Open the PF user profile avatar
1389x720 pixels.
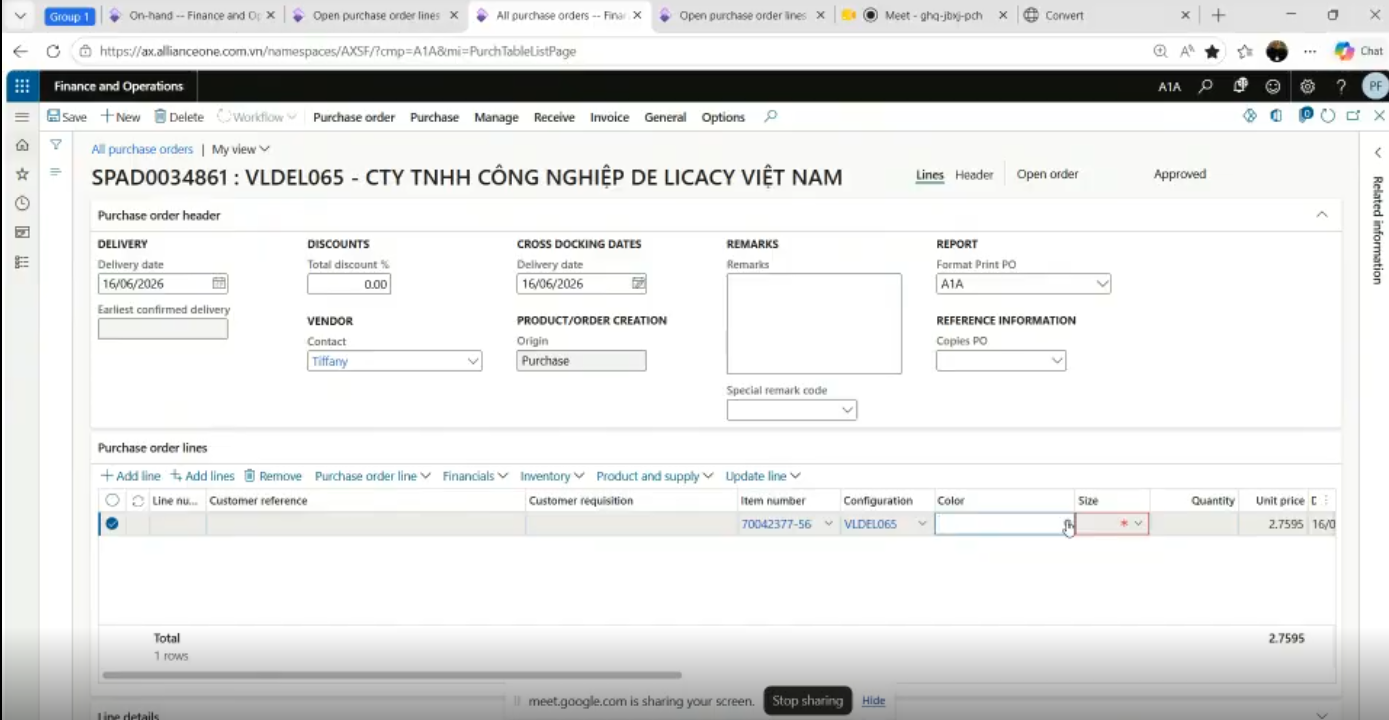pos(1375,86)
